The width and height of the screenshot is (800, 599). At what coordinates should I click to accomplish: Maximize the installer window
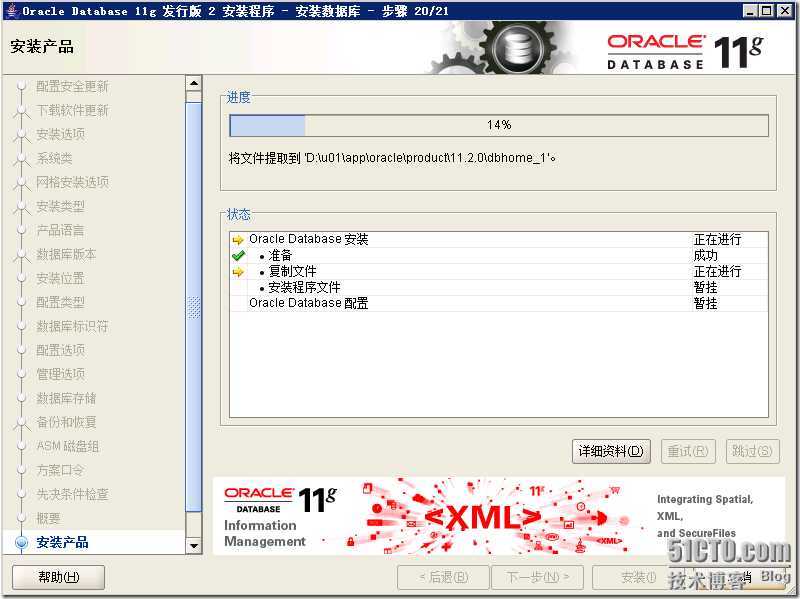(767, 11)
